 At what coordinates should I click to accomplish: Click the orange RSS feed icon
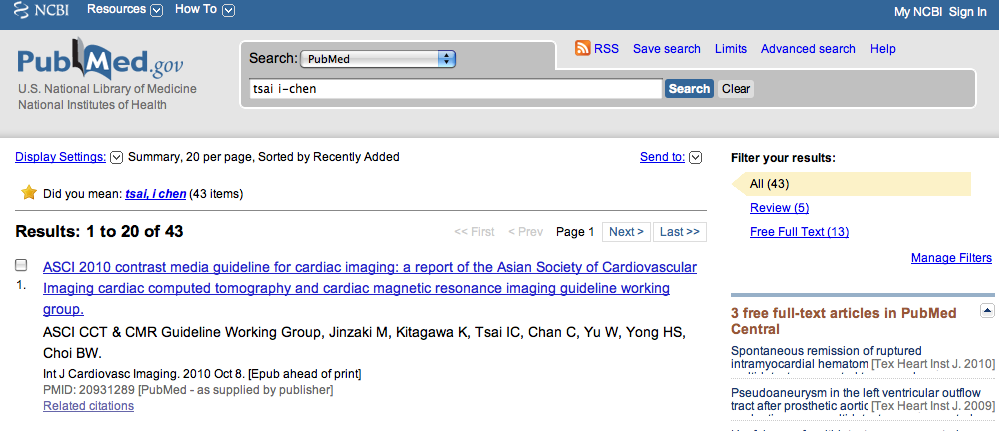(x=582, y=48)
